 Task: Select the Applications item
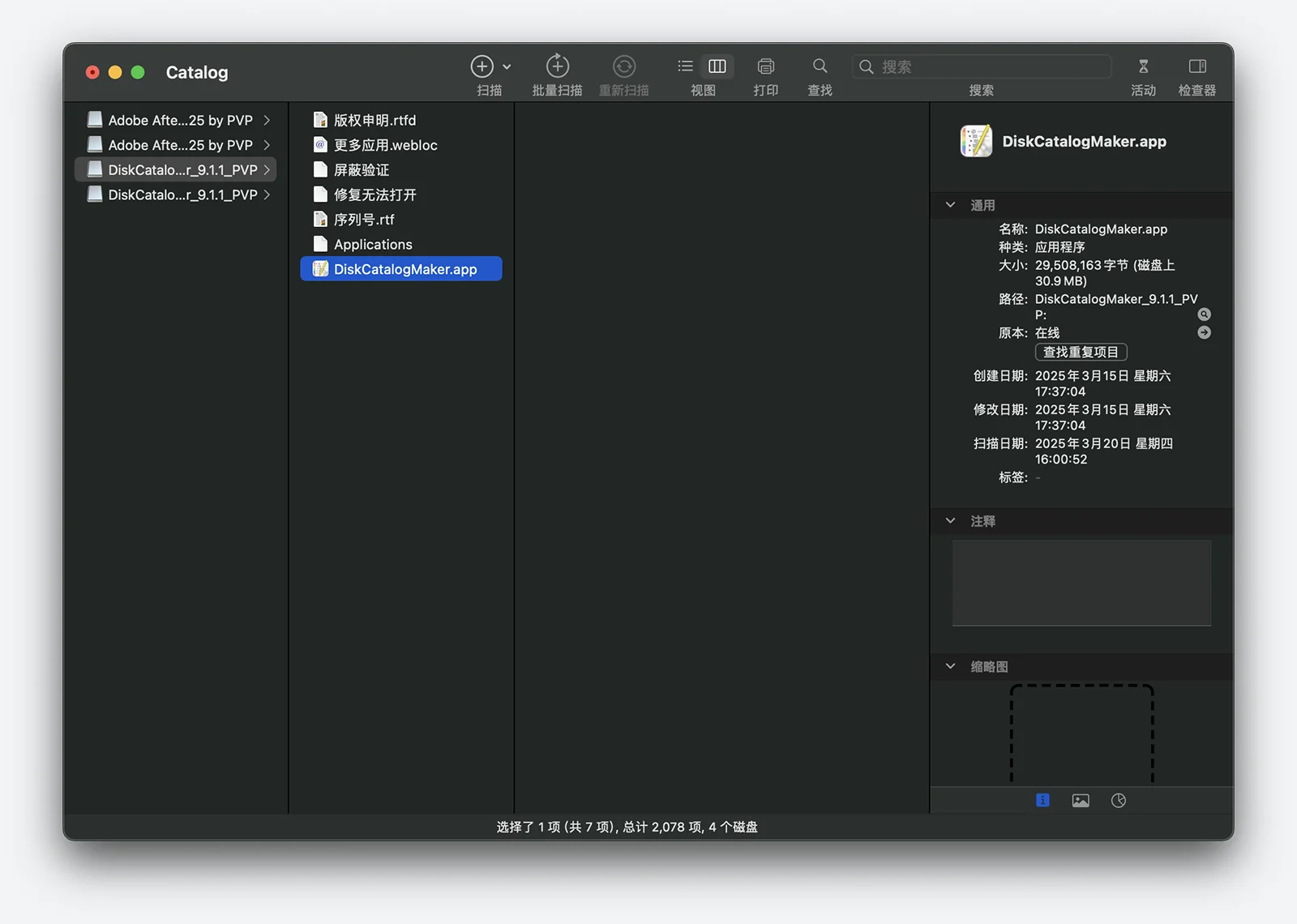point(401,244)
